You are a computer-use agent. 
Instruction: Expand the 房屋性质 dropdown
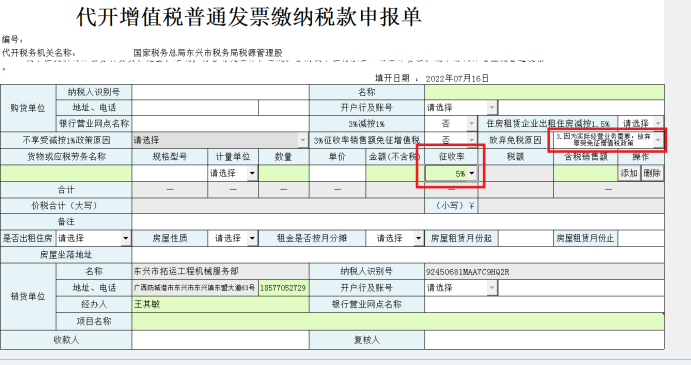point(233,238)
